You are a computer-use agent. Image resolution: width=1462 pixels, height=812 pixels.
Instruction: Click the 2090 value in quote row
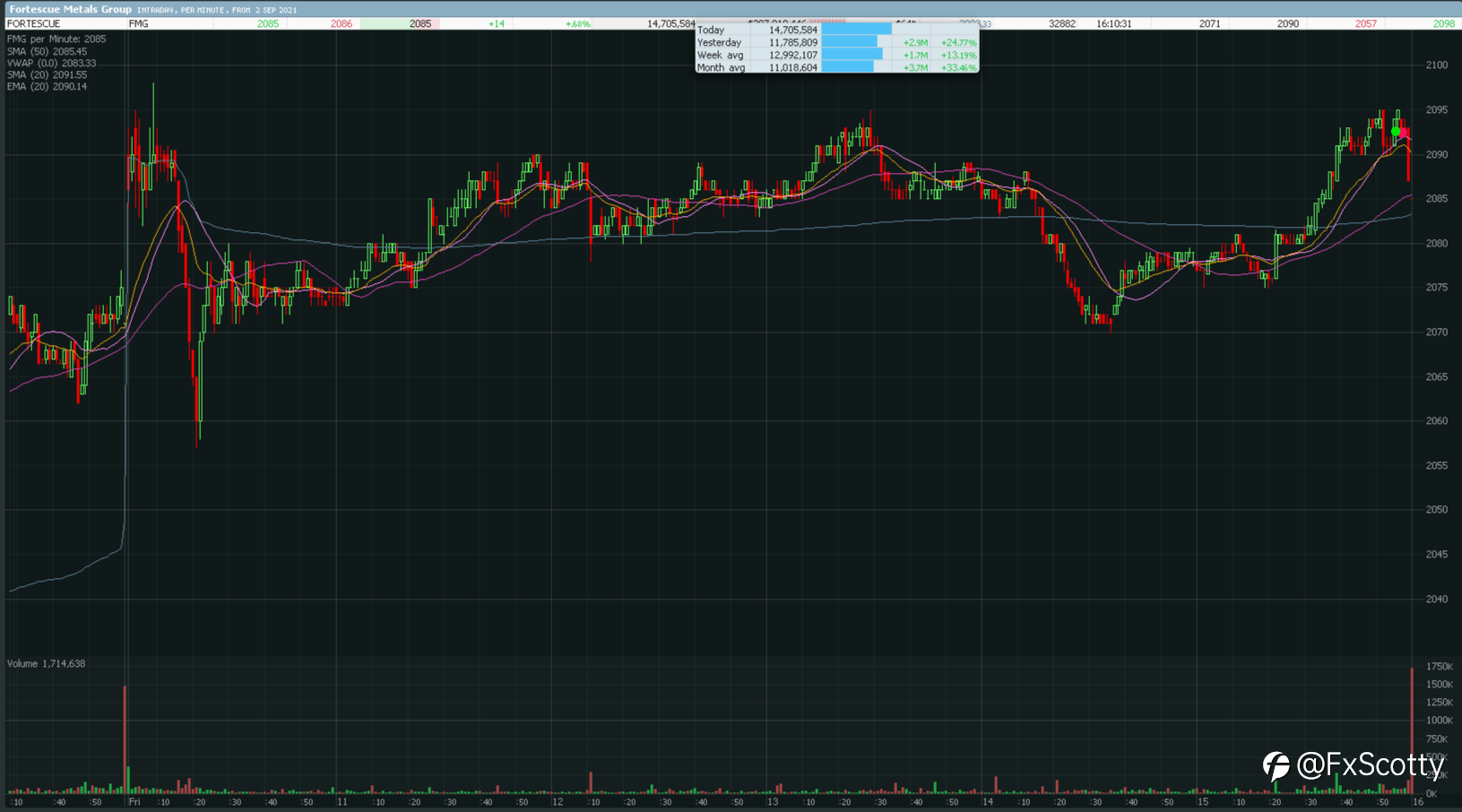tap(1288, 23)
